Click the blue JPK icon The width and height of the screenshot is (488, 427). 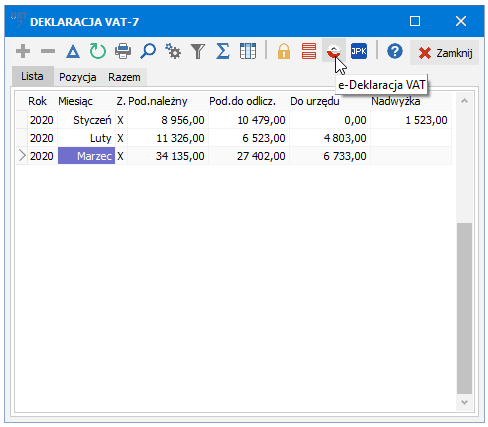pyautogui.click(x=359, y=51)
